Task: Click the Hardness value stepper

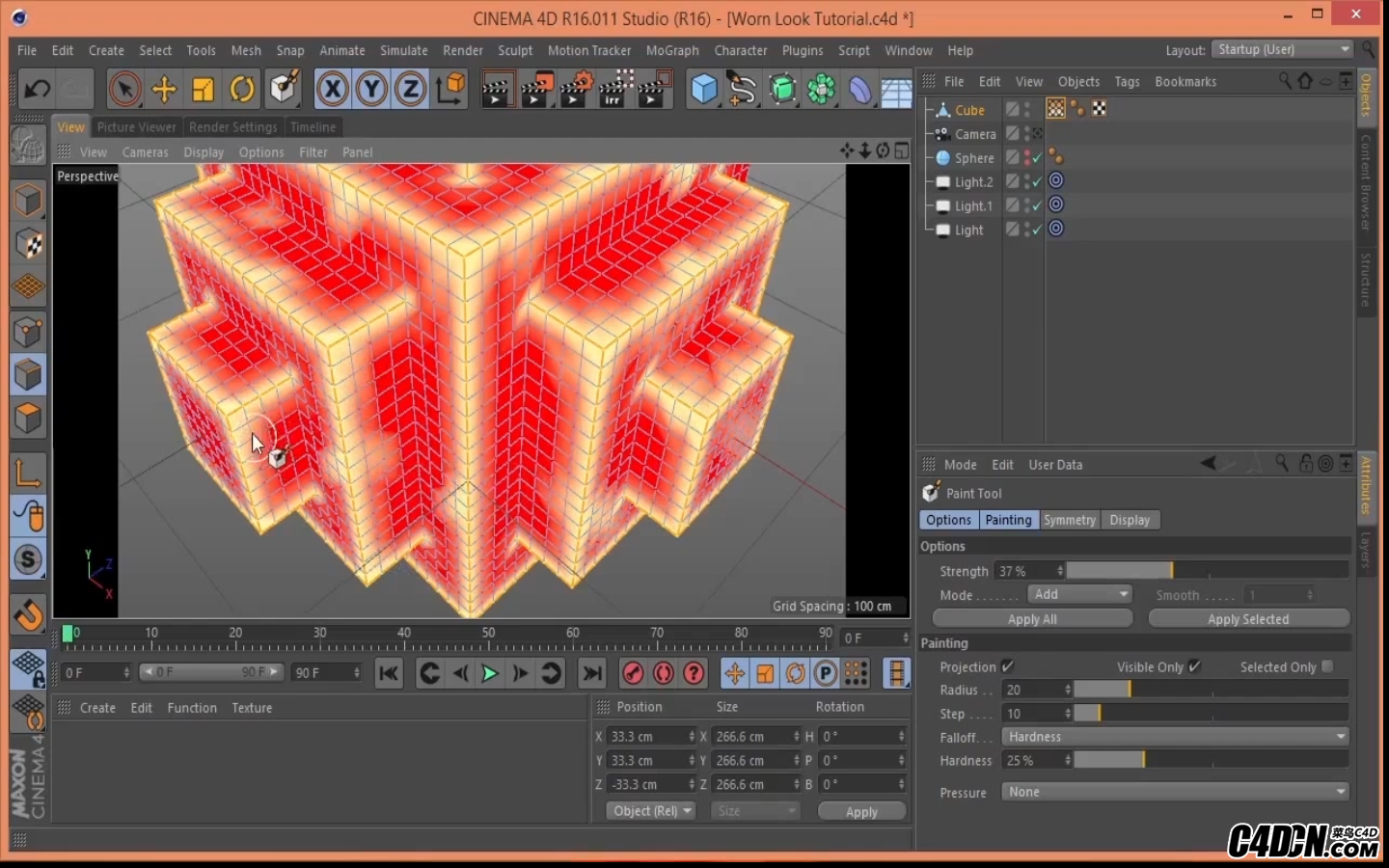Action: (1068, 760)
